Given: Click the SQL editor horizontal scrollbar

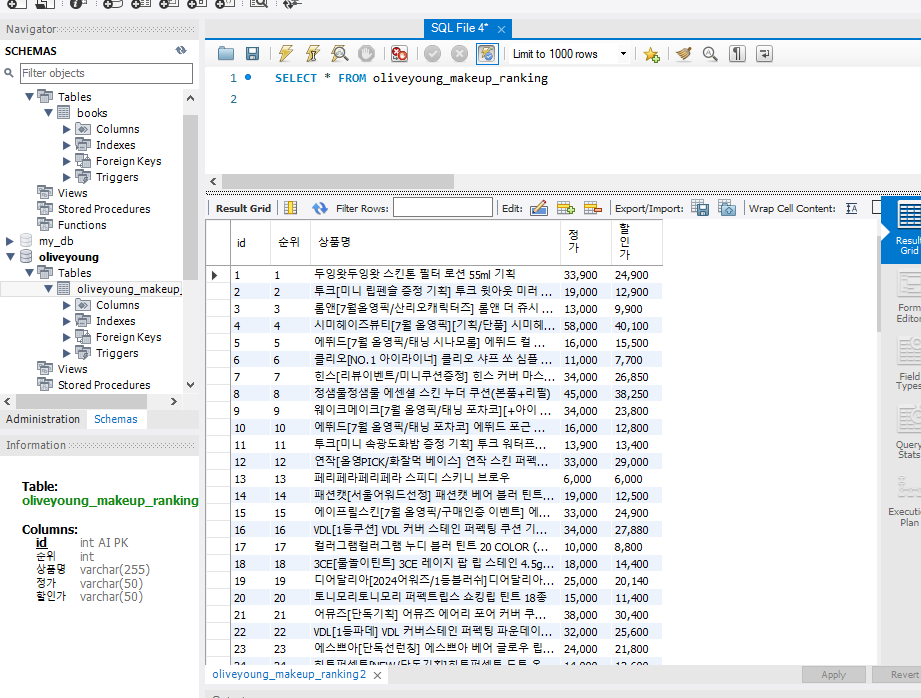Looking at the screenshot, I should pos(338,182).
